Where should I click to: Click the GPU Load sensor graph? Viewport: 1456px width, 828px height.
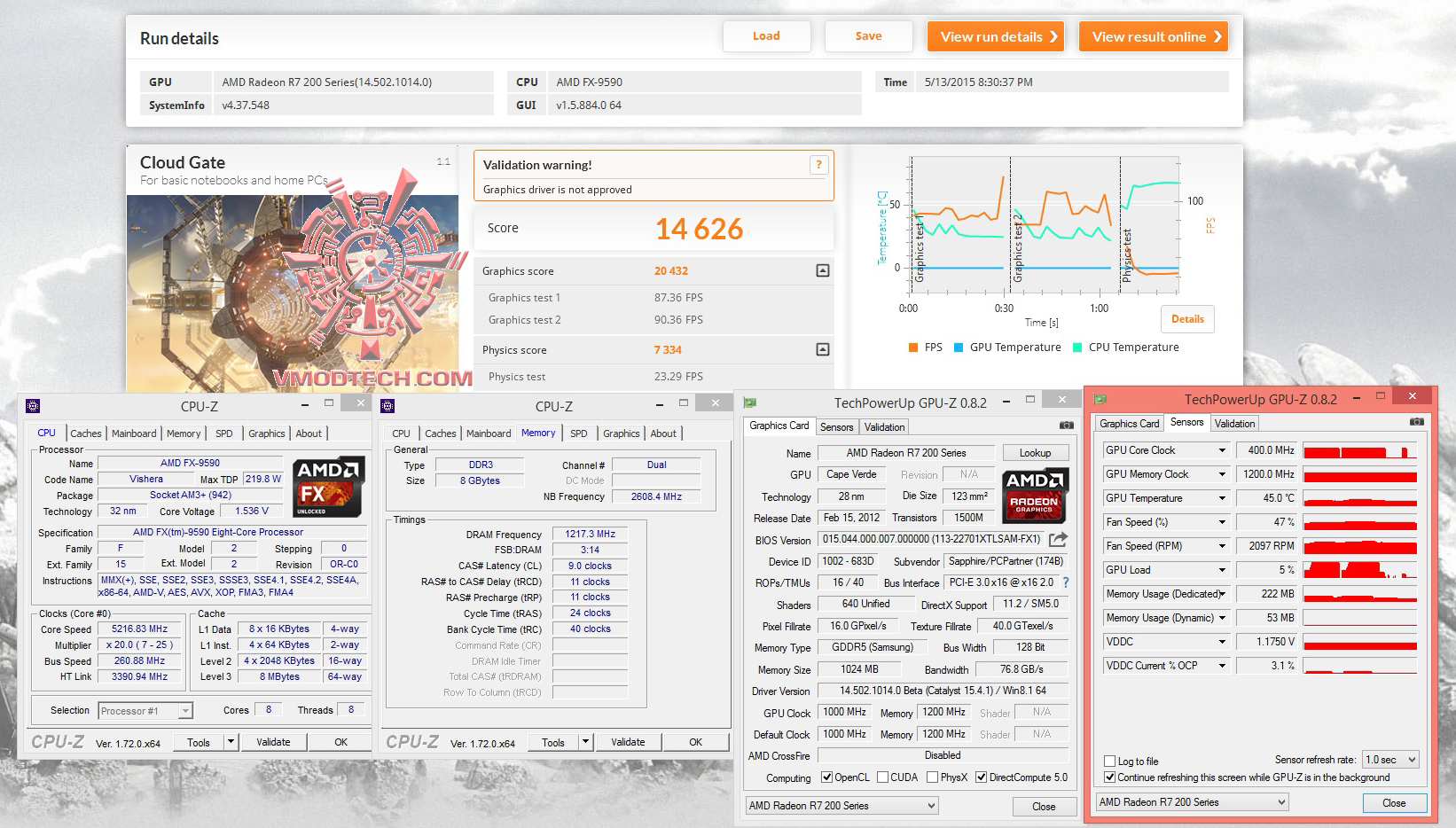(x=1360, y=570)
